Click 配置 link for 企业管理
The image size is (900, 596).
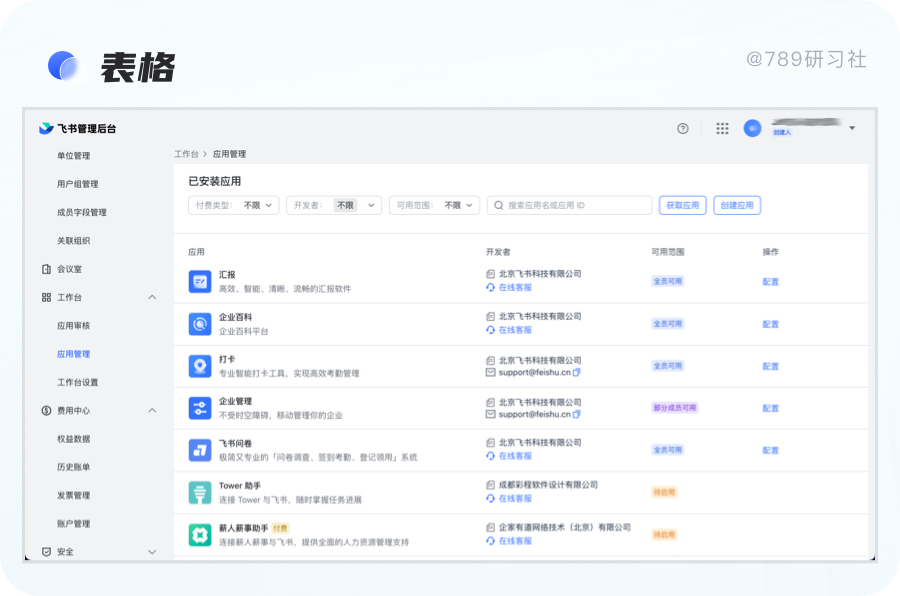(x=770, y=408)
